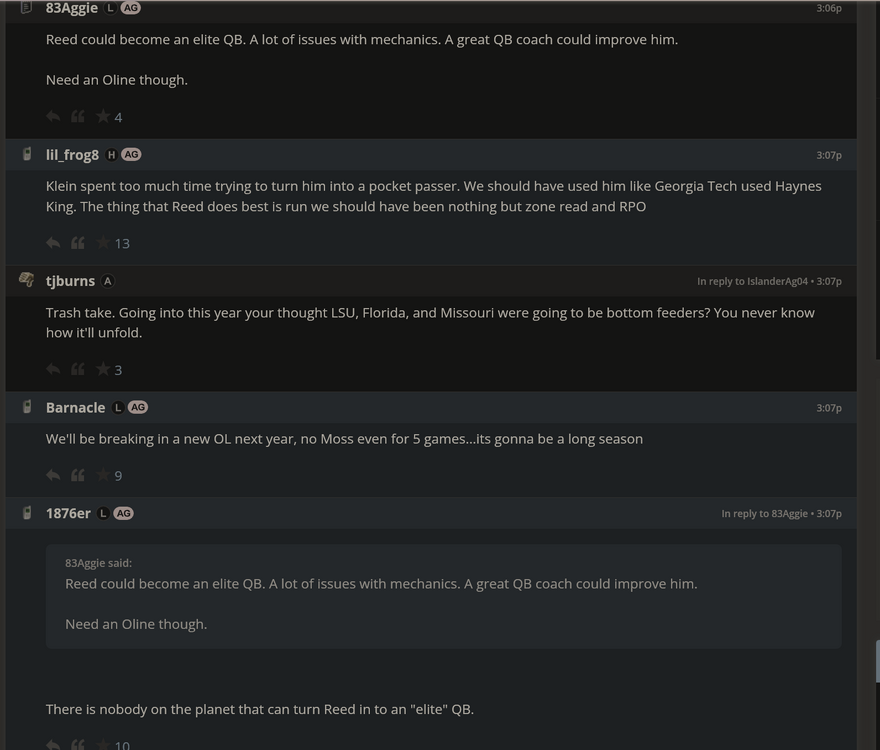Click the reply arrow under tjburns' post

53,370
